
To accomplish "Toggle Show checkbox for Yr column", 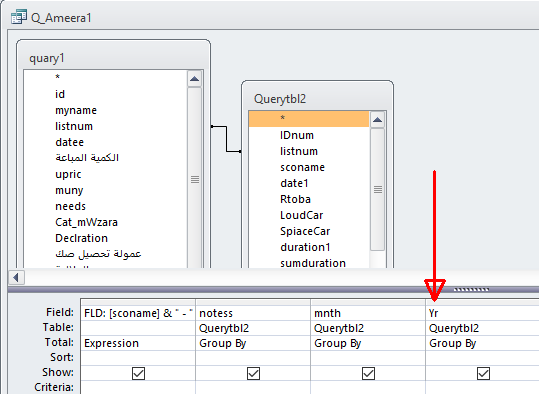I will 483,373.
